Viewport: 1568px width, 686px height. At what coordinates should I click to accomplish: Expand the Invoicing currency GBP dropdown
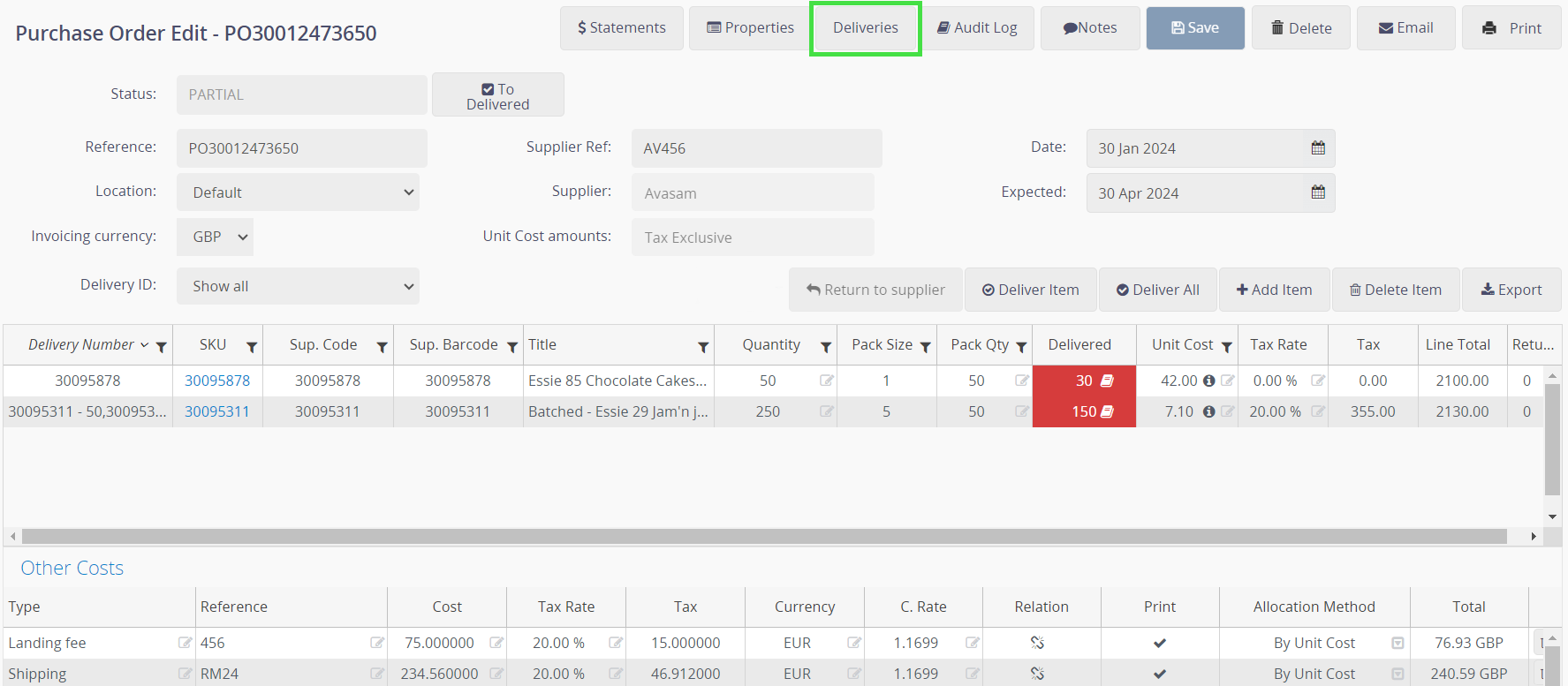tap(215, 237)
